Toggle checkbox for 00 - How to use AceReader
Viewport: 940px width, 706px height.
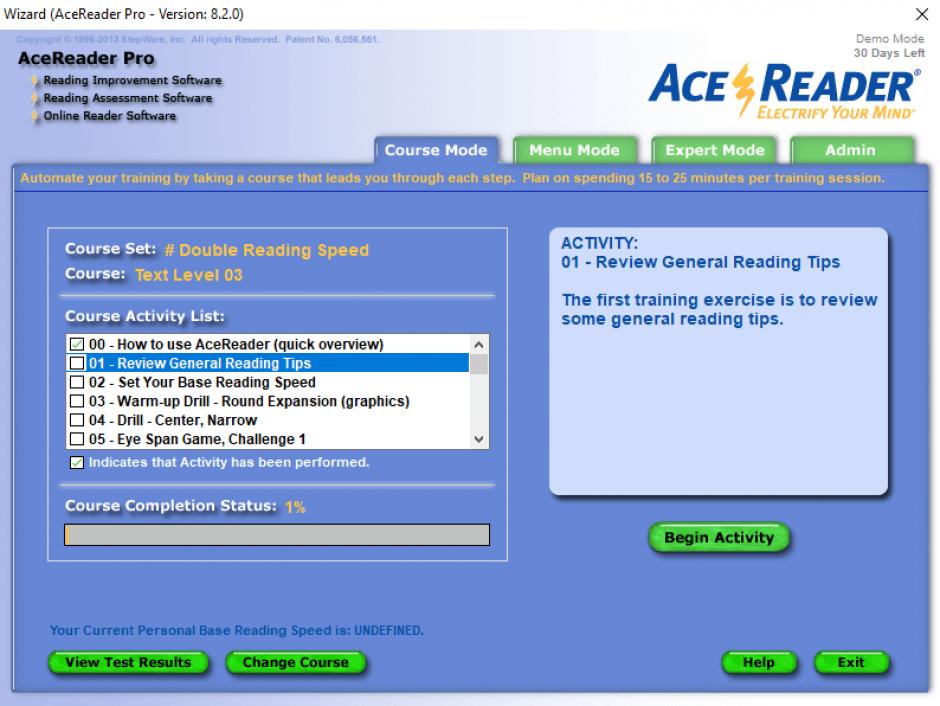(77, 344)
